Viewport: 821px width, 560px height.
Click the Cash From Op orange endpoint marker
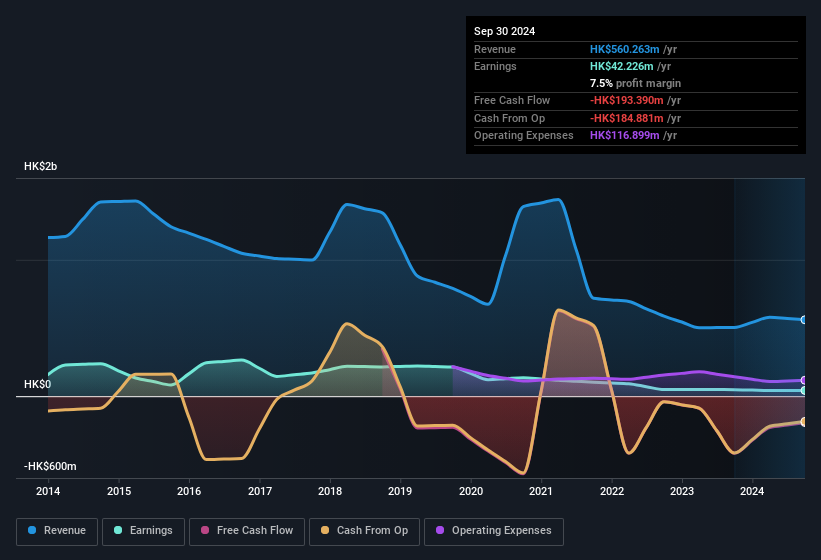click(804, 422)
